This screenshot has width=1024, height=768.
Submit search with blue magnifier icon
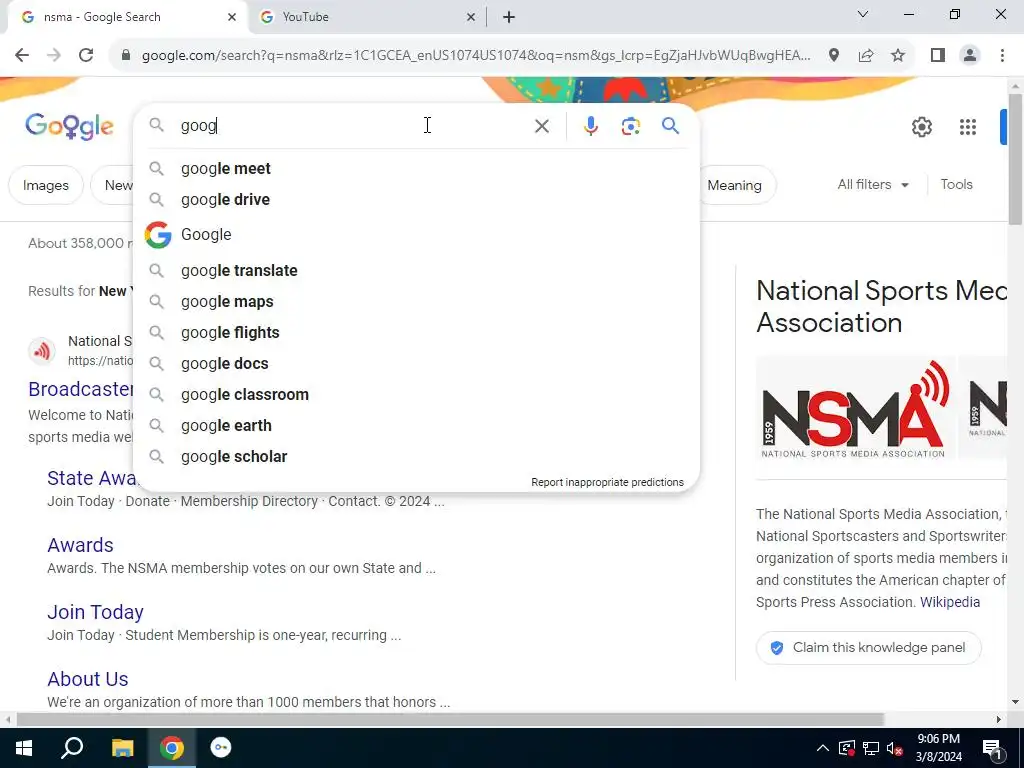[670, 125]
